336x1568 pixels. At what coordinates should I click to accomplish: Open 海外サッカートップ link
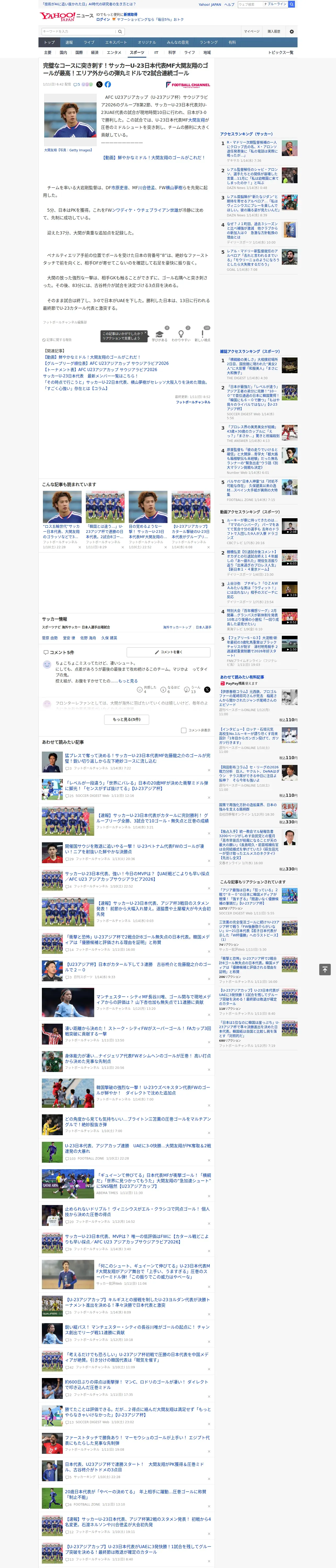point(177,627)
